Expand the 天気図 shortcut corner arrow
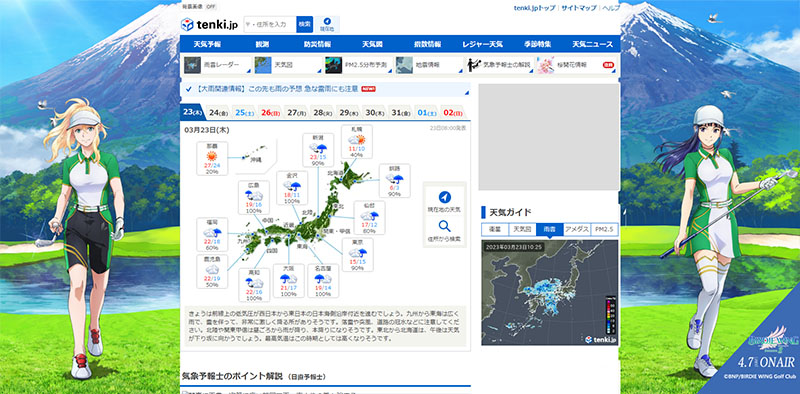 [320, 71]
